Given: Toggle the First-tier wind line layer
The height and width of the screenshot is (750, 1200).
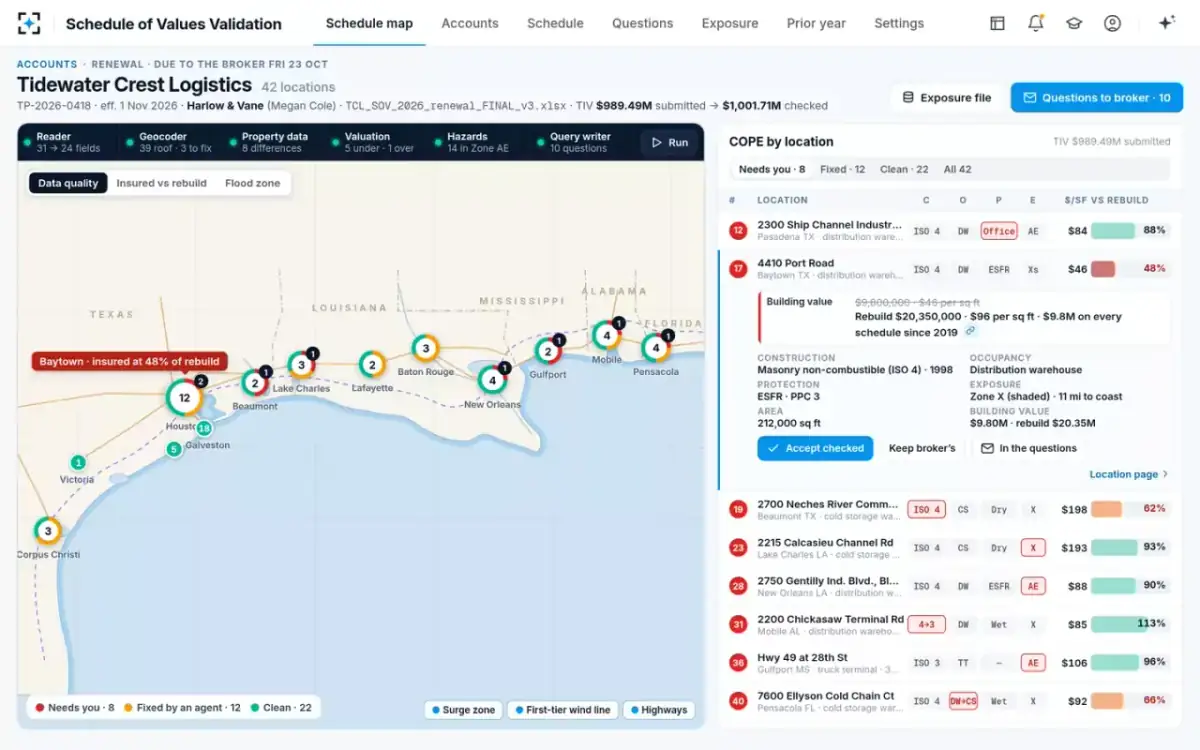Looking at the screenshot, I should pyautogui.click(x=564, y=710).
